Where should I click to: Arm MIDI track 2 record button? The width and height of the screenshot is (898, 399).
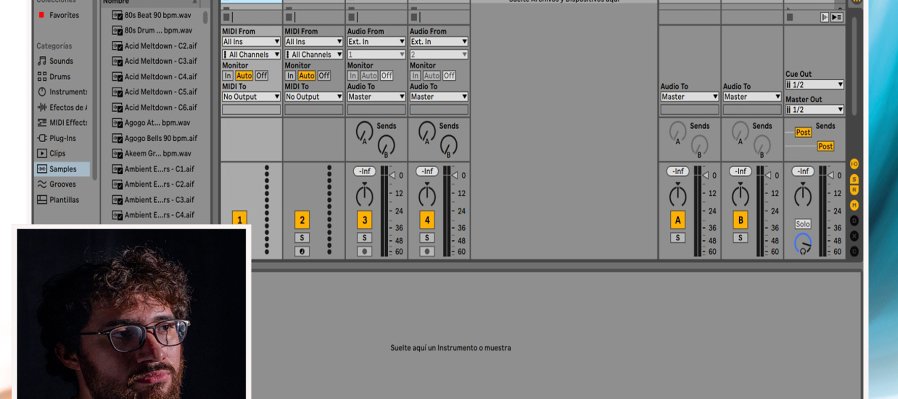[302, 251]
